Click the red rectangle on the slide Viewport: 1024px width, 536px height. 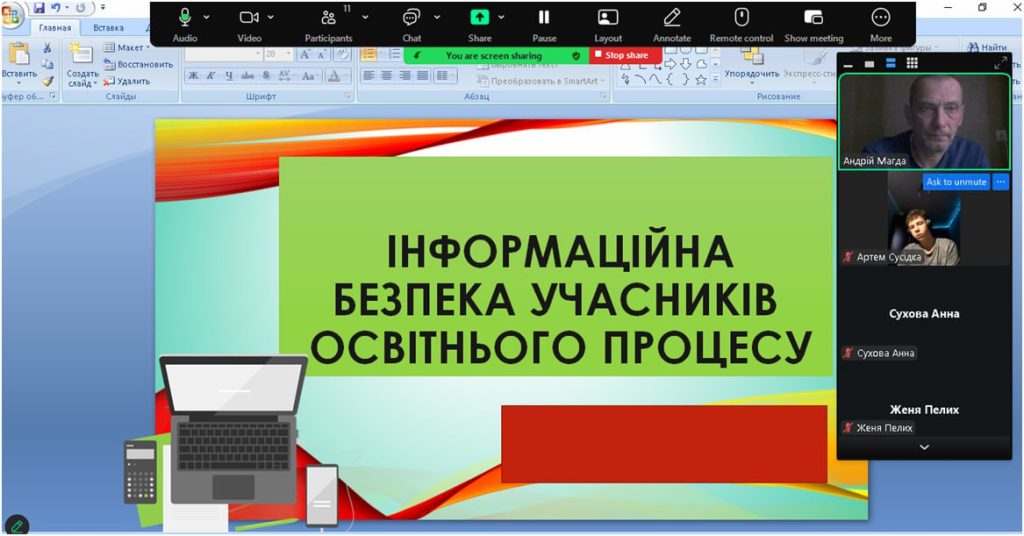click(x=664, y=444)
